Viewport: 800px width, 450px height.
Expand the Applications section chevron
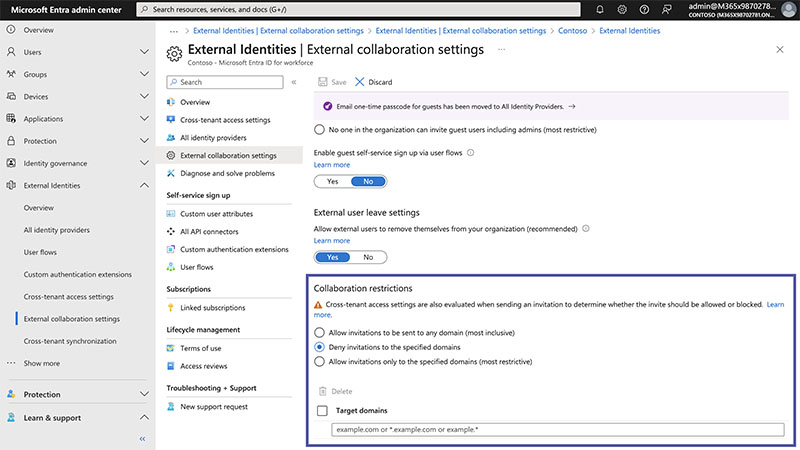144,118
